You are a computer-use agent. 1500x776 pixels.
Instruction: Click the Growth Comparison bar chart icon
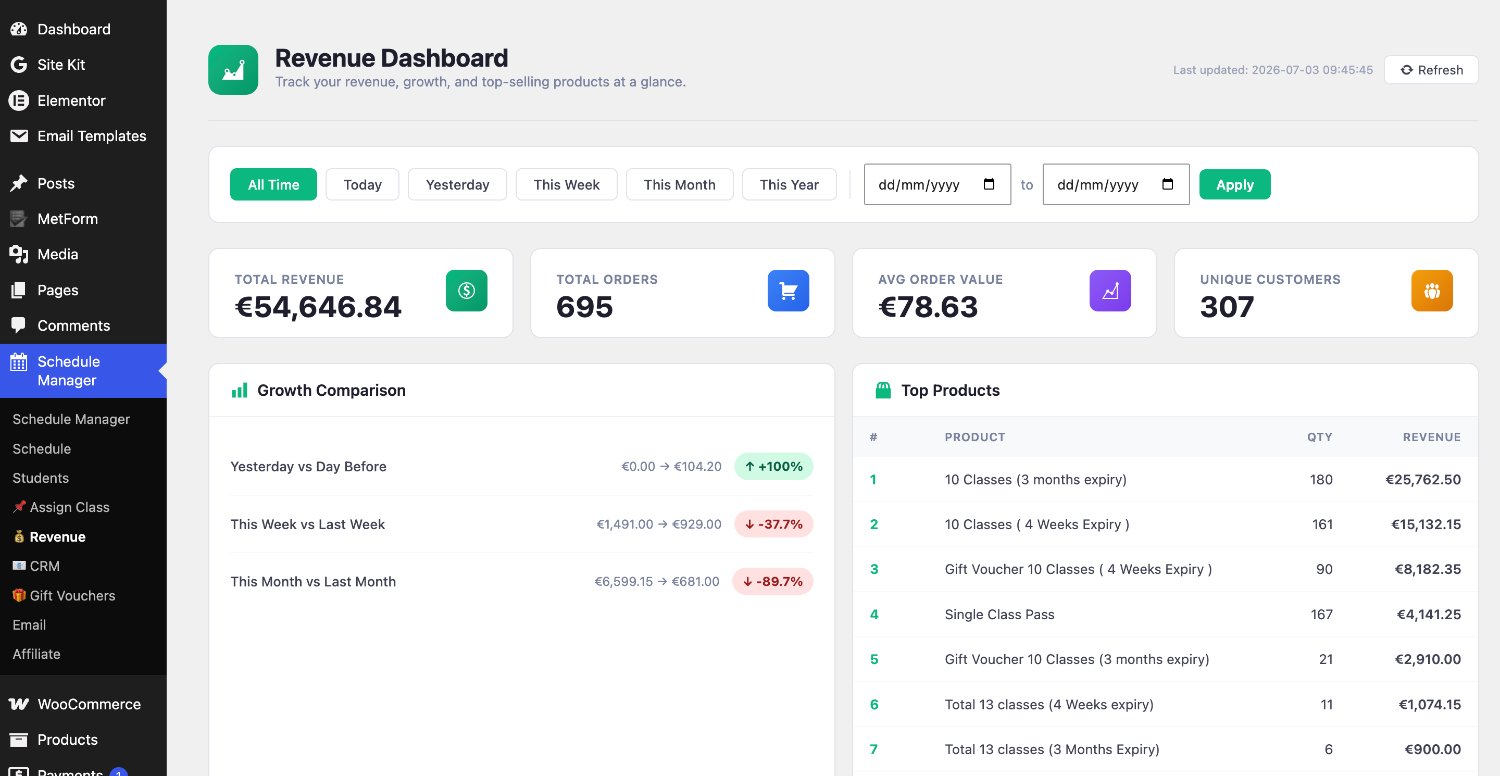point(239,390)
